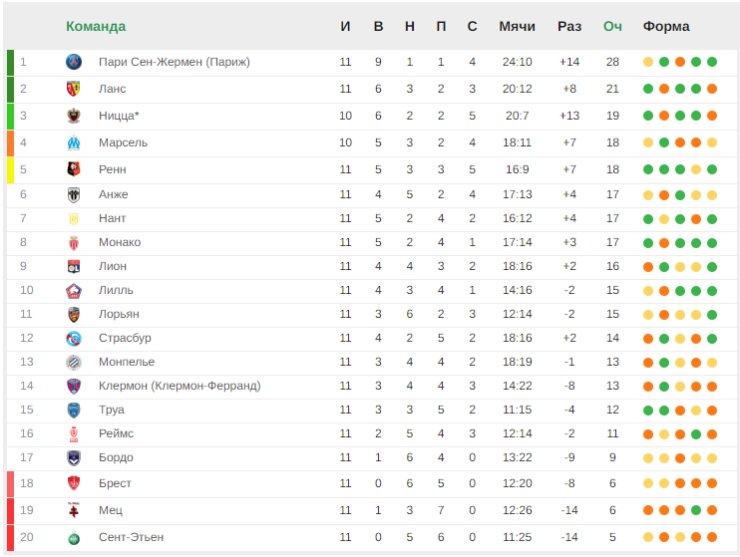740x557 pixels.
Task: Open team link Ницца*
Action: tap(119, 116)
